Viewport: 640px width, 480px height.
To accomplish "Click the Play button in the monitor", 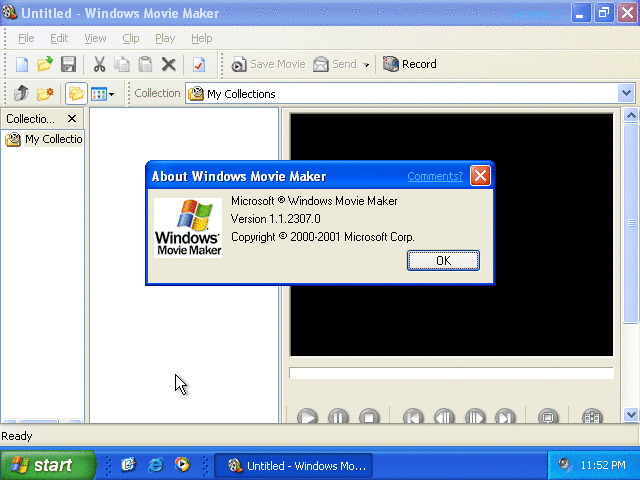I will (307, 416).
